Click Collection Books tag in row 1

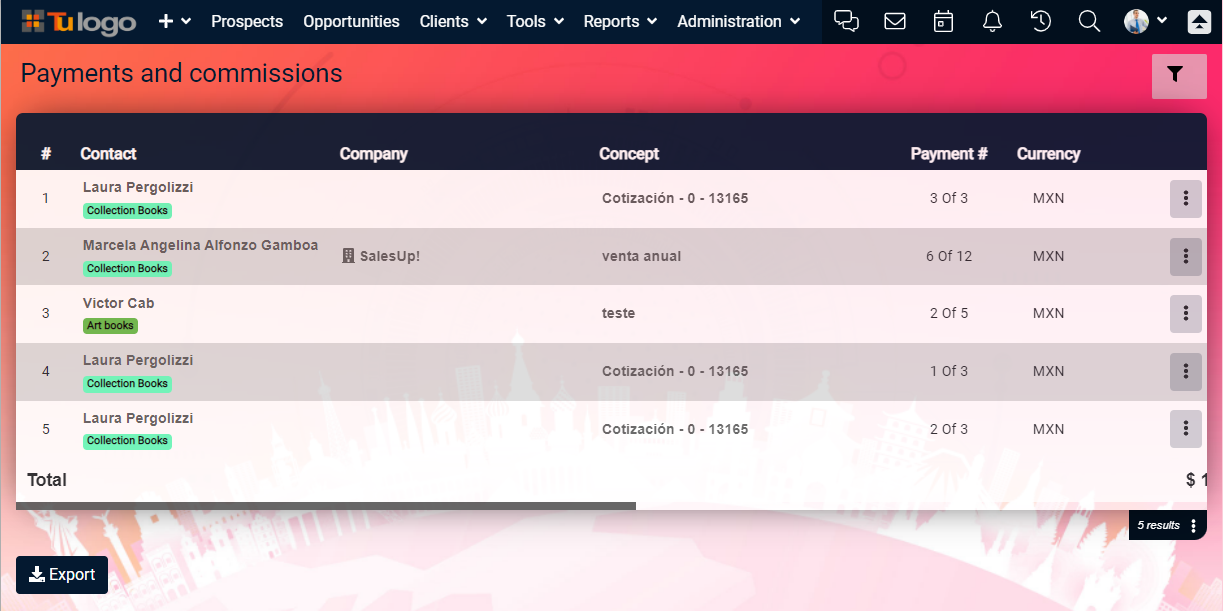(127, 211)
